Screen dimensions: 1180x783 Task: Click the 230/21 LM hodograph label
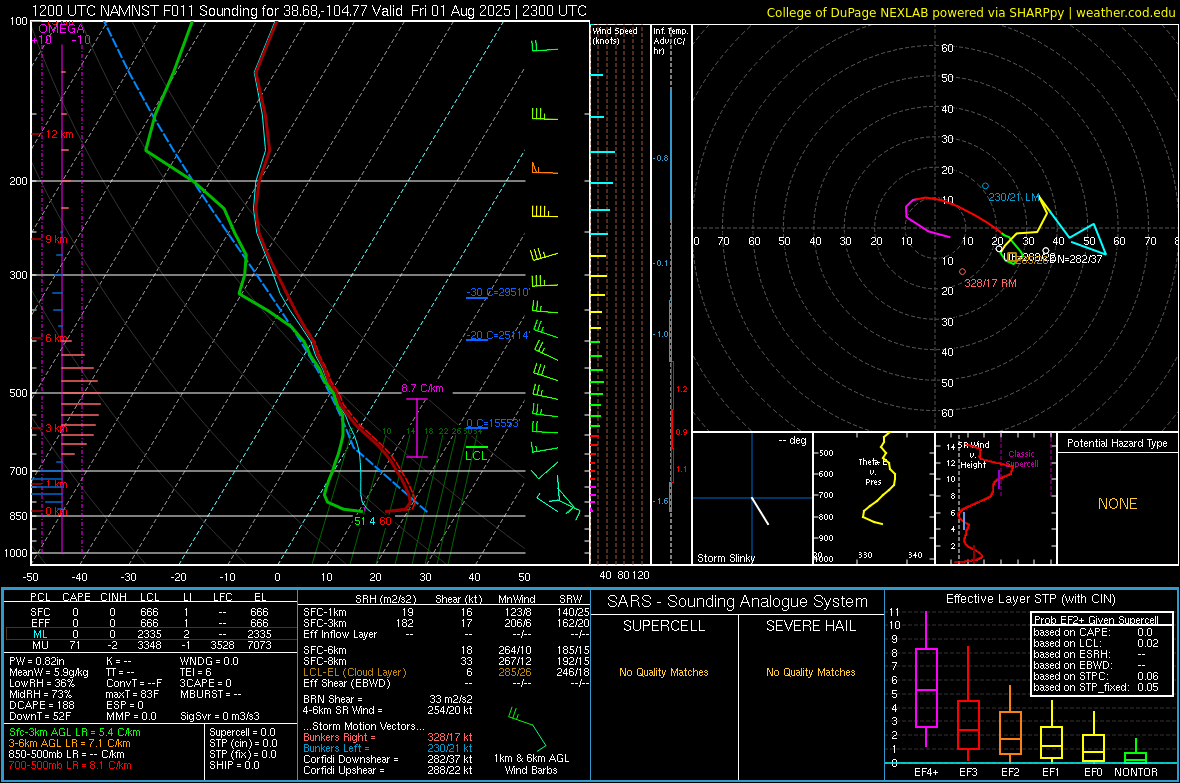1014,197
